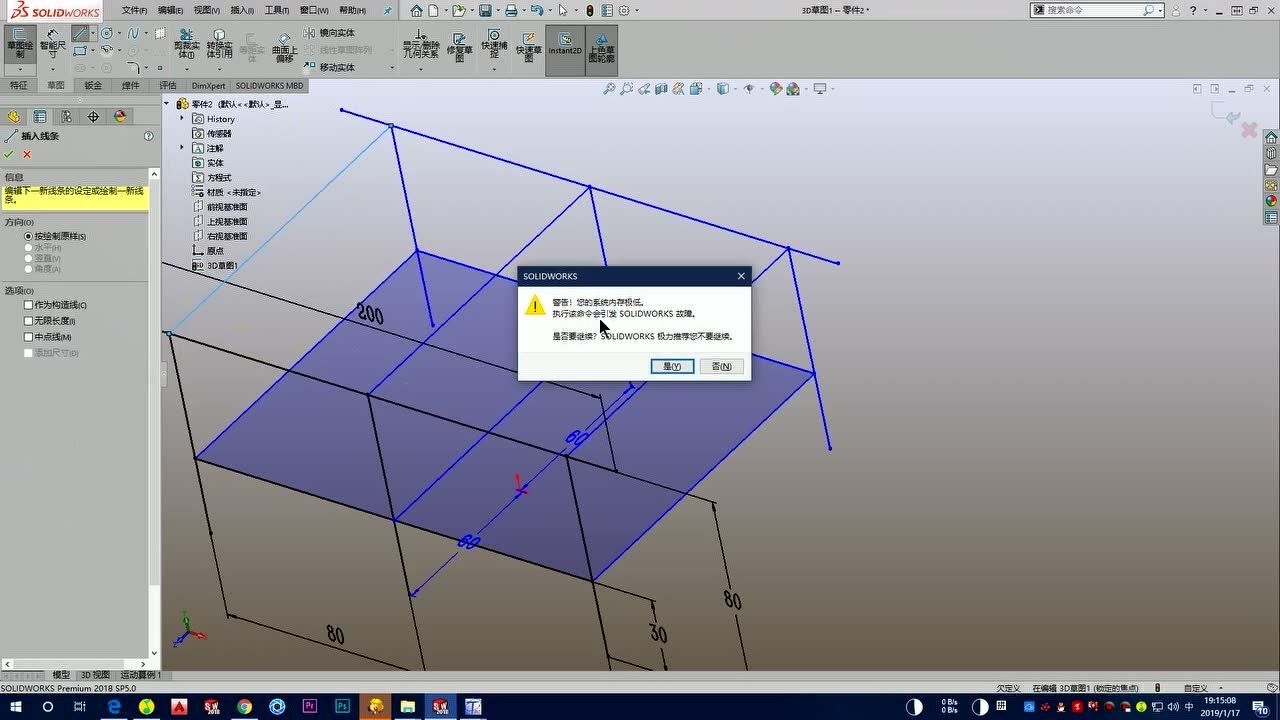
Task: Click the Undo icon in top toolbar
Action: pyautogui.click(x=537, y=10)
